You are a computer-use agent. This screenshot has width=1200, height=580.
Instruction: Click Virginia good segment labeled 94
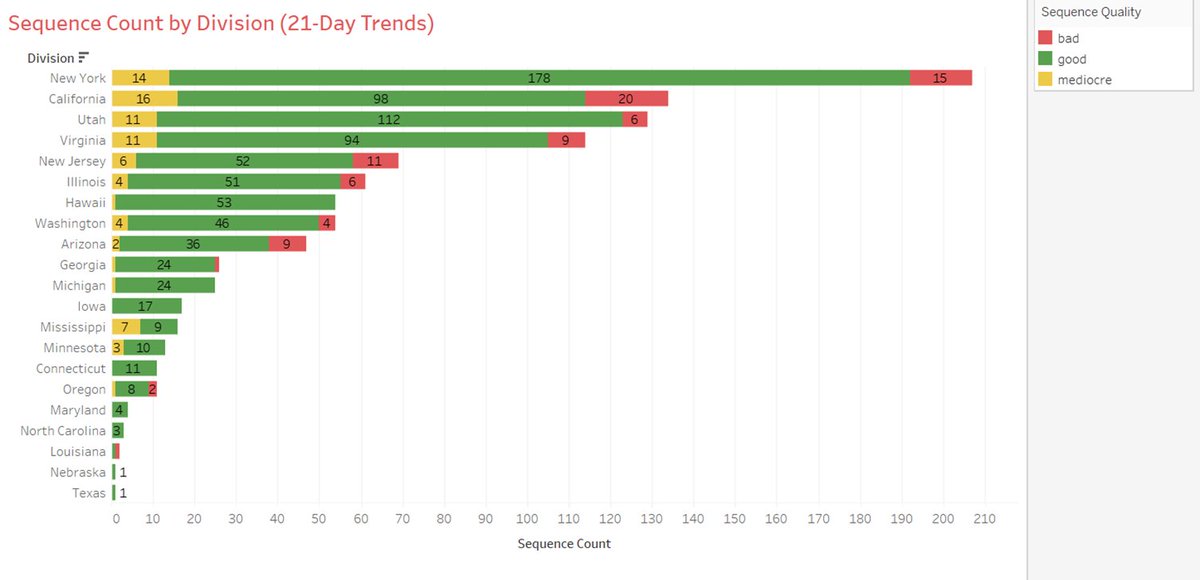point(352,140)
